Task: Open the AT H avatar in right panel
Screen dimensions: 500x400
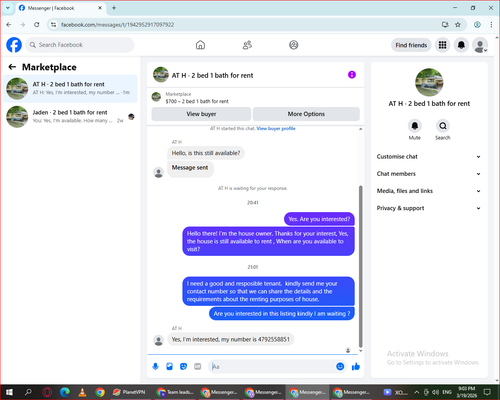Action: coord(429,82)
